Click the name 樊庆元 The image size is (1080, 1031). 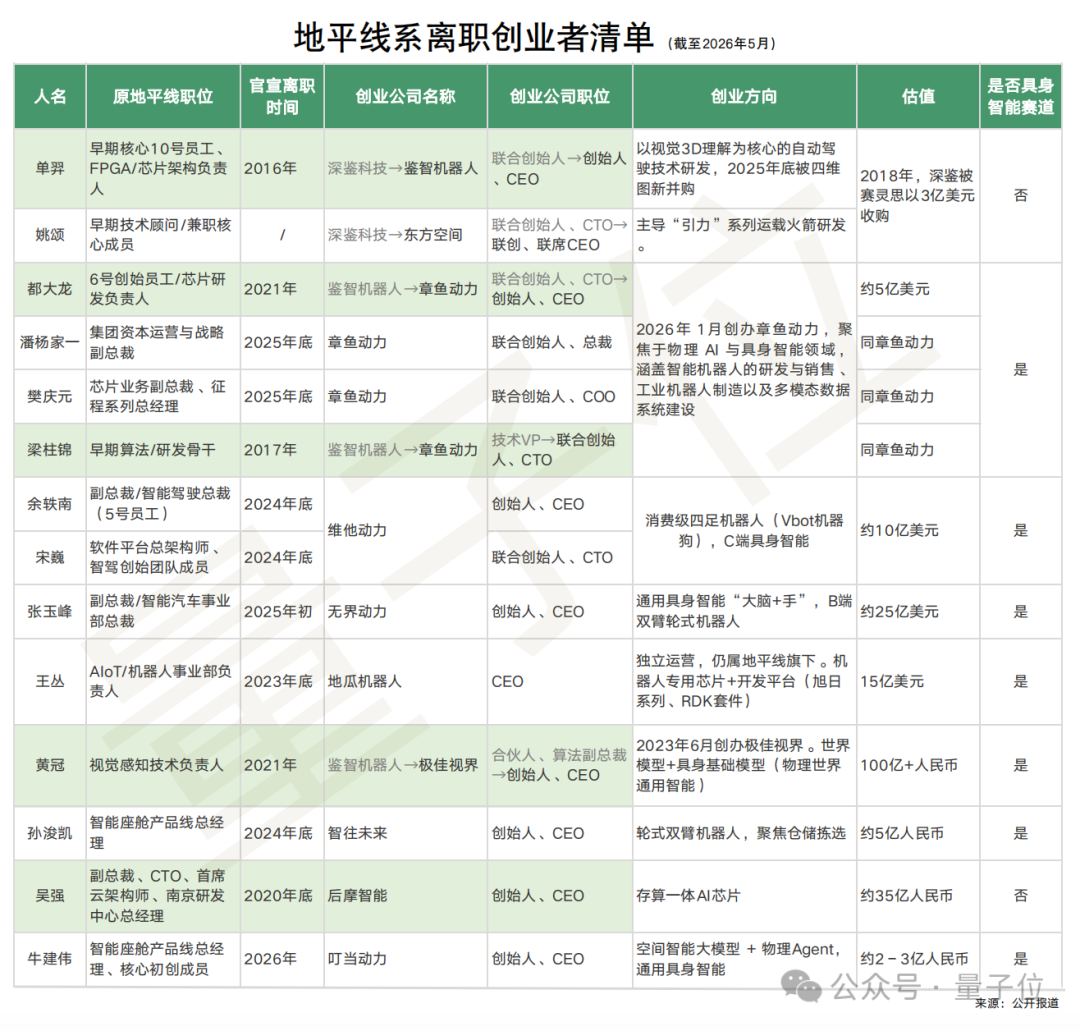click(50, 397)
